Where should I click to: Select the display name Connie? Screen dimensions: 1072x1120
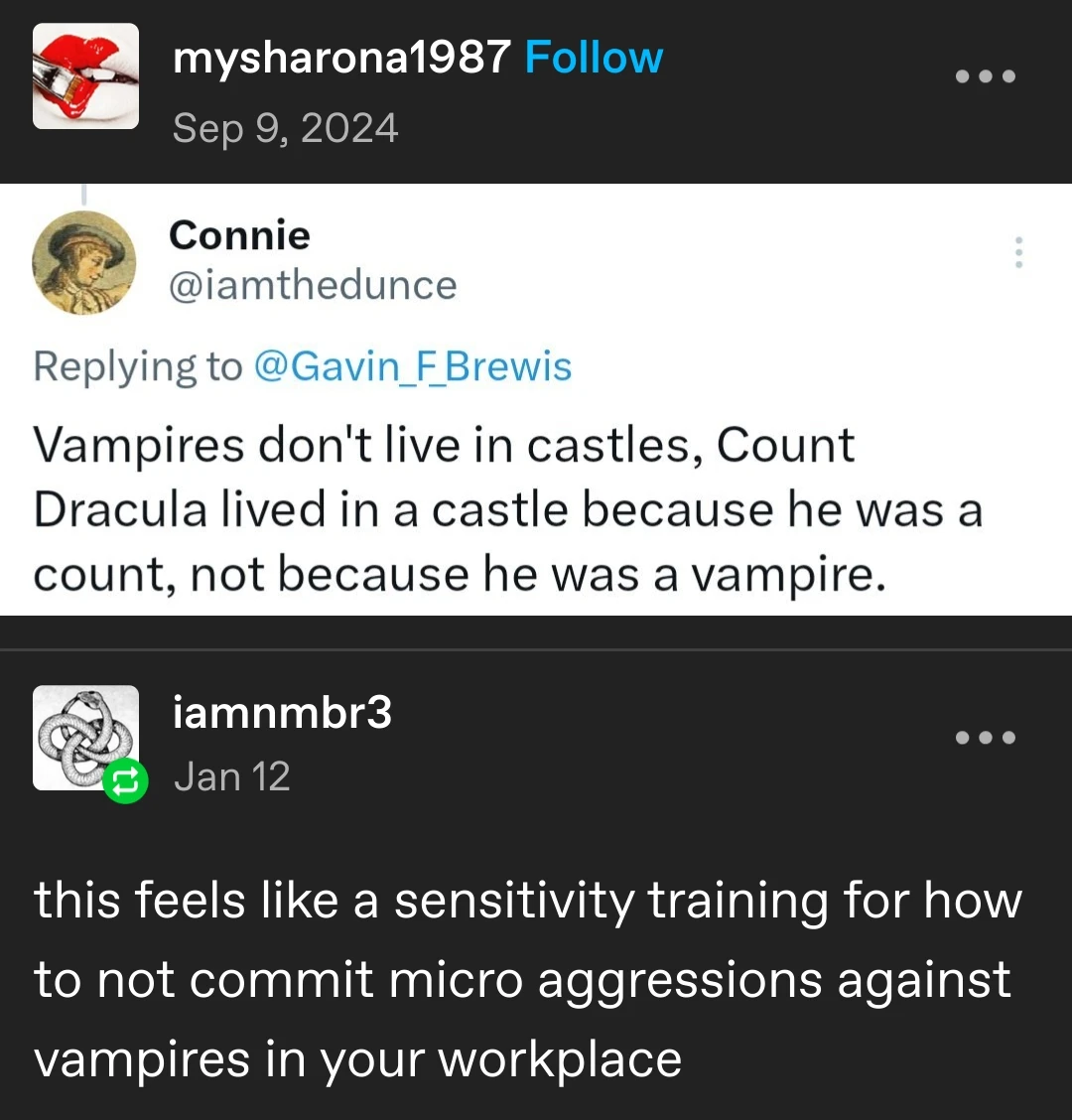pyautogui.click(x=239, y=235)
